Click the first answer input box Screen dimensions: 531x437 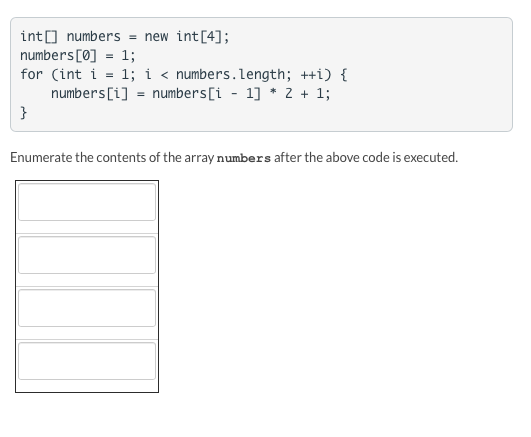pos(87,202)
